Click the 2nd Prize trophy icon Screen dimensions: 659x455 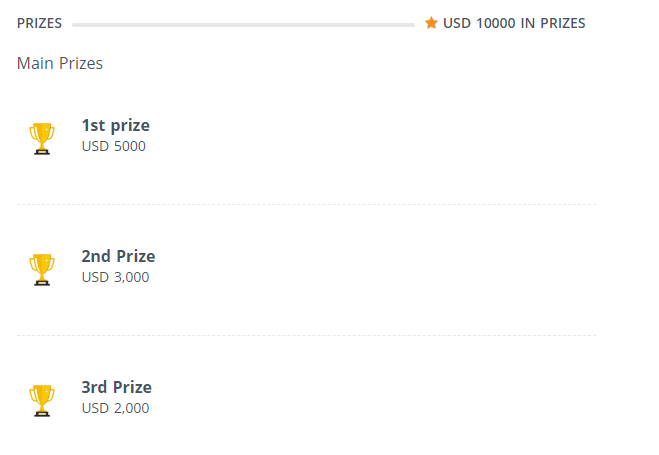(x=42, y=269)
